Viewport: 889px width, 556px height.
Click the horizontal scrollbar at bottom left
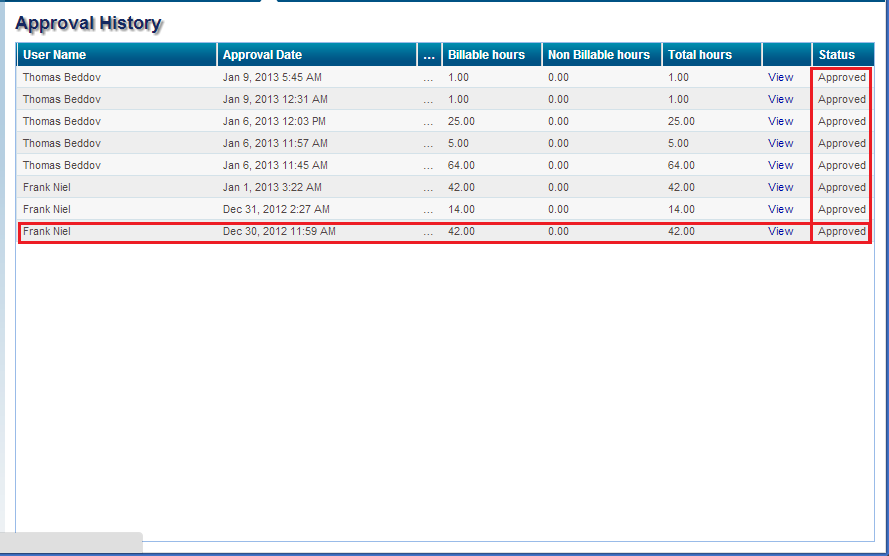click(x=72, y=543)
